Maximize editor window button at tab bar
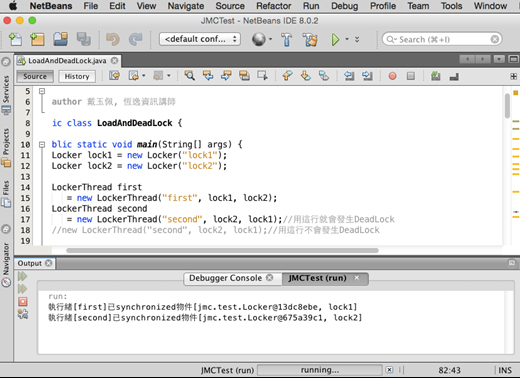Viewport: 520px width, 378px height. click(x=513, y=59)
